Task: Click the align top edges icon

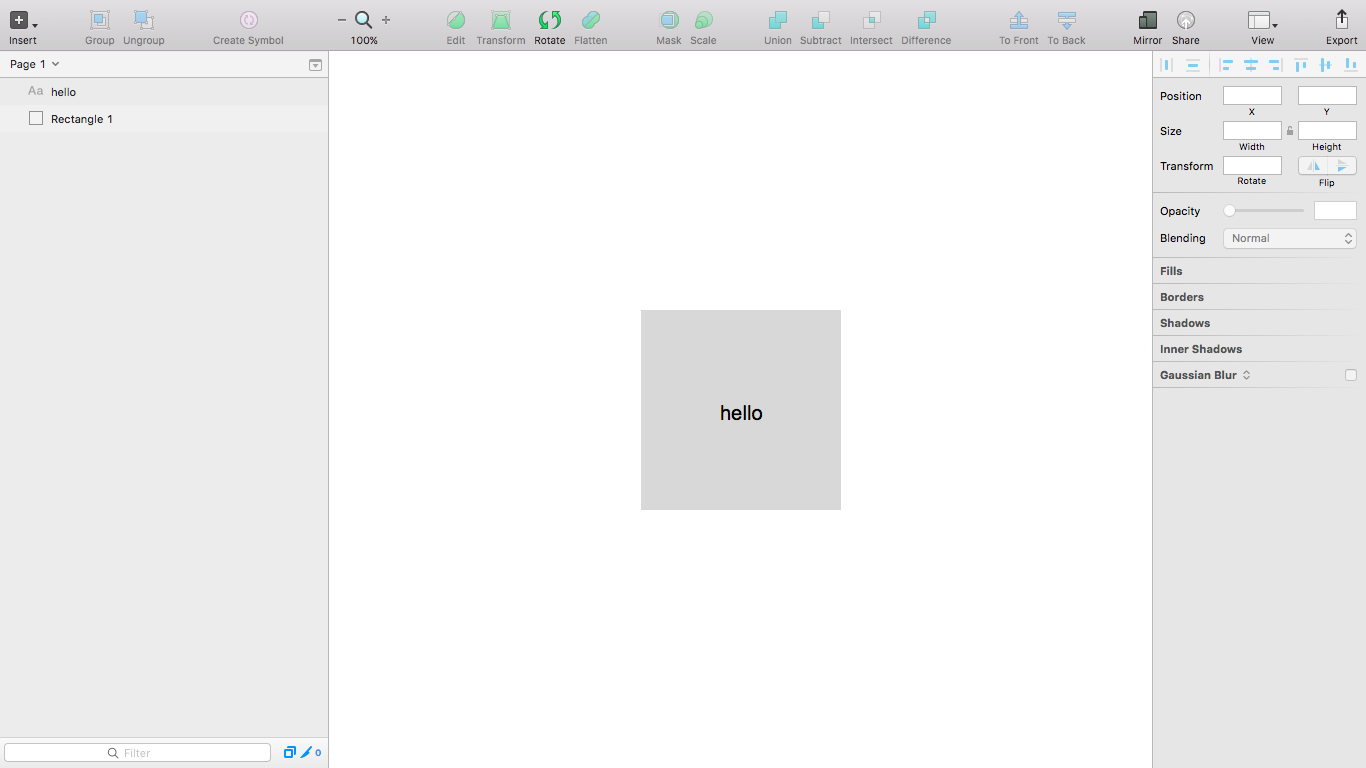Action: [1301, 65]
